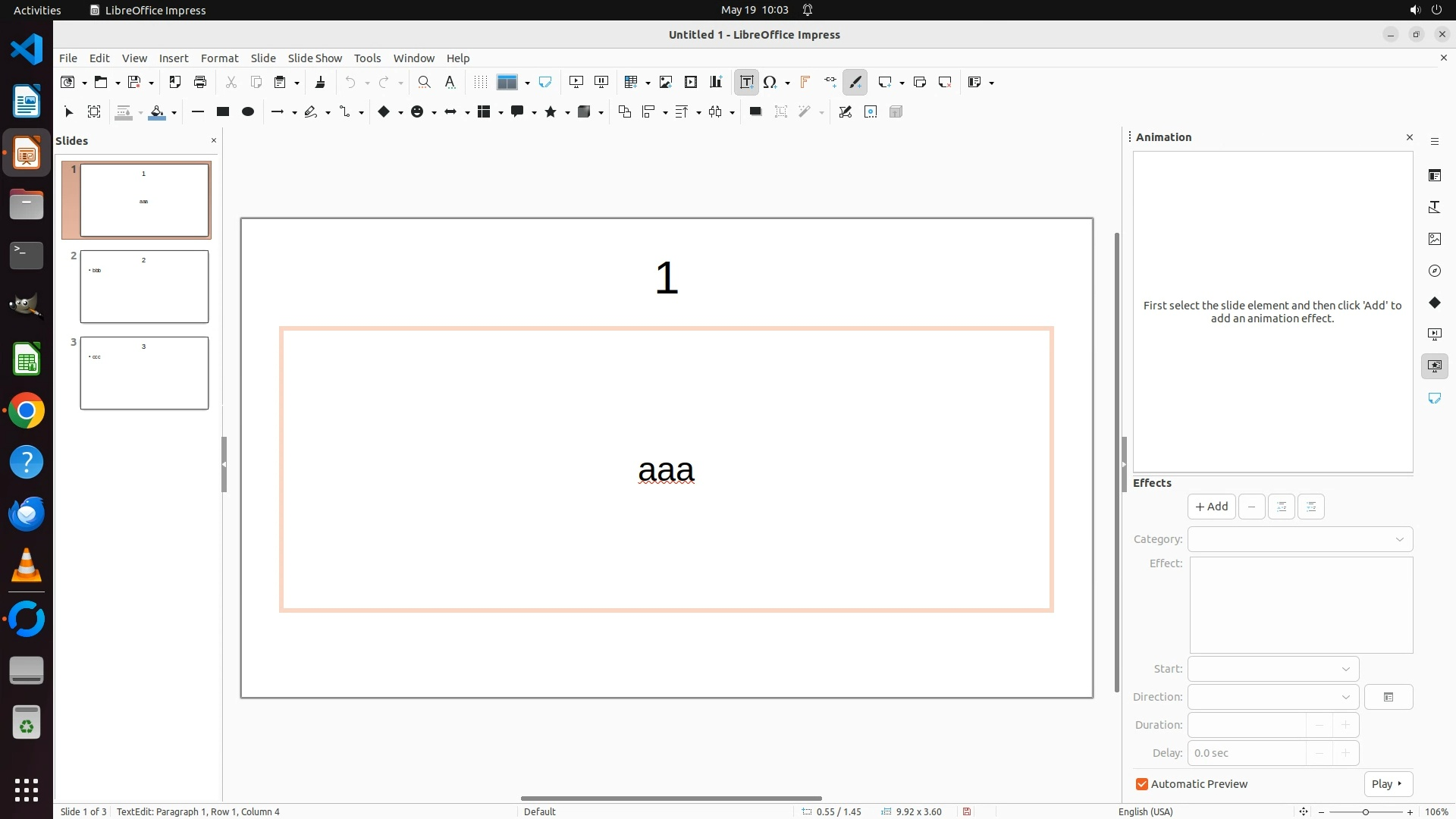Open the Slide Show menu
Viewport: 1456px width, 819px height.
[x=315, y=58]
